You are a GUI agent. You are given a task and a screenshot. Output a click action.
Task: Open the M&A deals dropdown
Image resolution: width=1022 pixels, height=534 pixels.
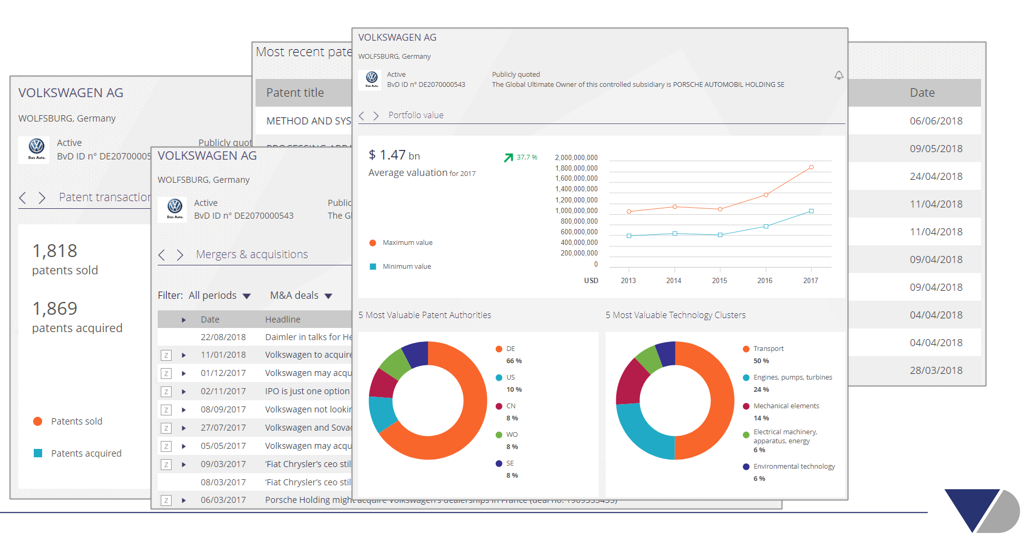[301, 295]
